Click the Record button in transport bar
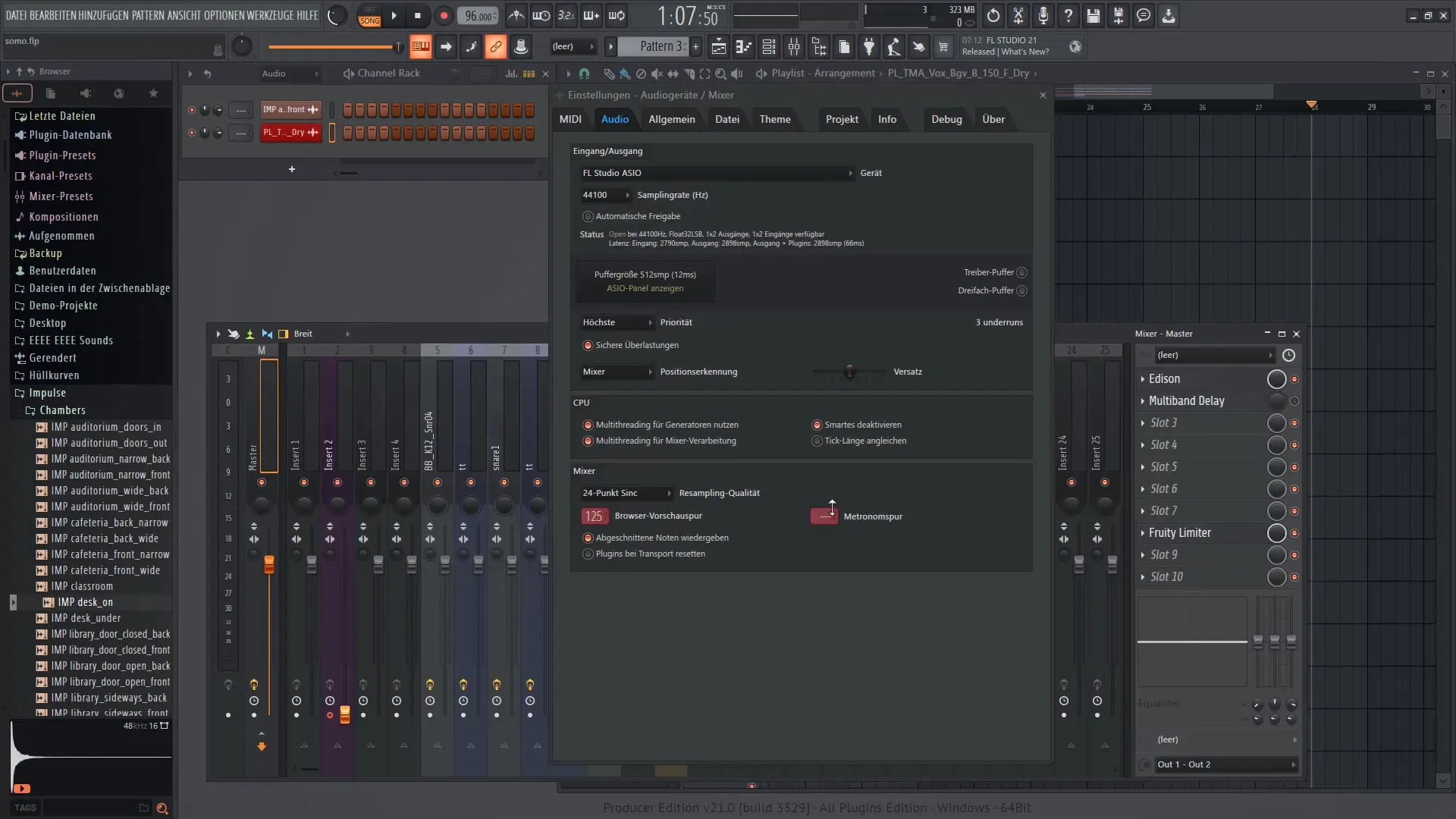1456x819 pixels. [443, 15]
